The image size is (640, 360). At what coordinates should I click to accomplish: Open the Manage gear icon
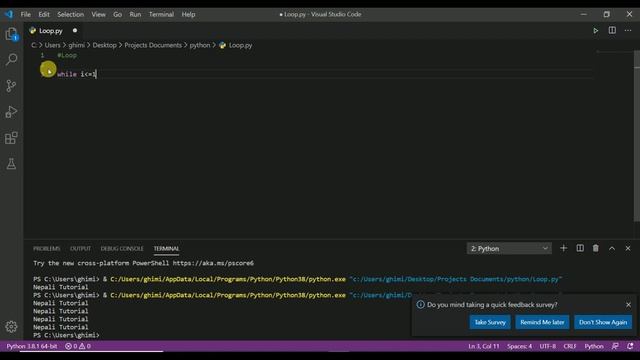tap(11, 327)
